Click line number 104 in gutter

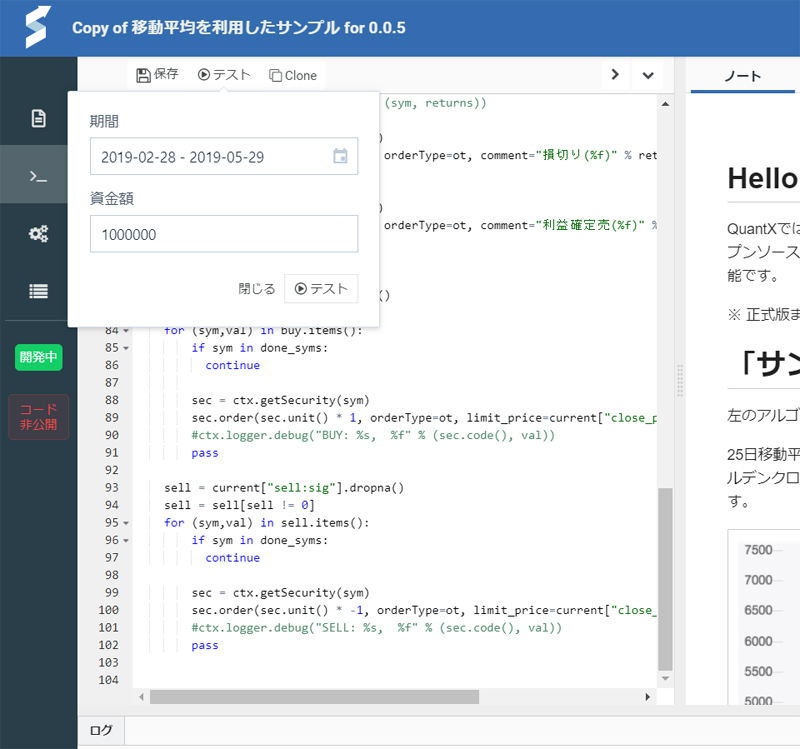point(109,680)
